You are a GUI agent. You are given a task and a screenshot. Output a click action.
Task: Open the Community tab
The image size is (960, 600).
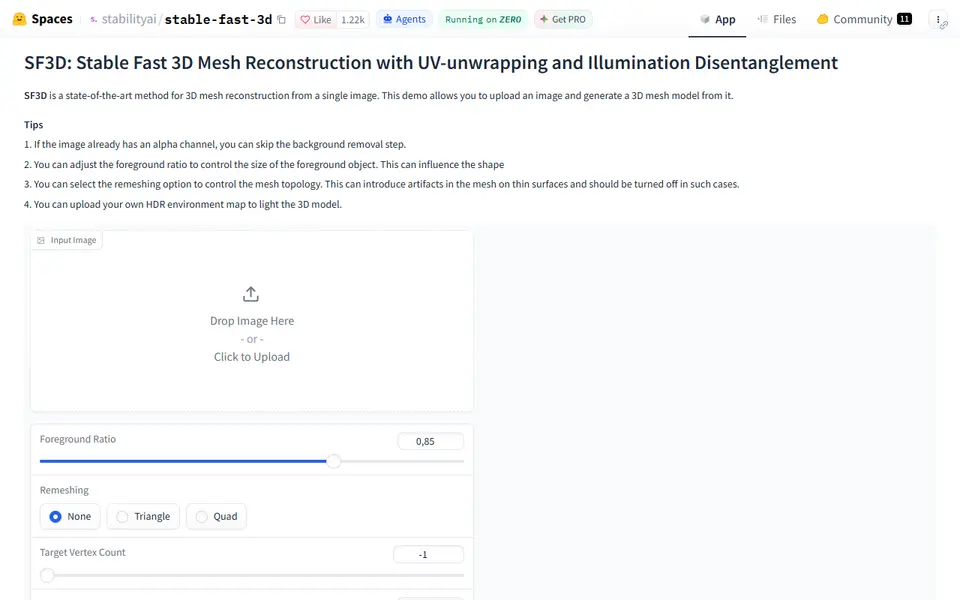coord(864,20)
